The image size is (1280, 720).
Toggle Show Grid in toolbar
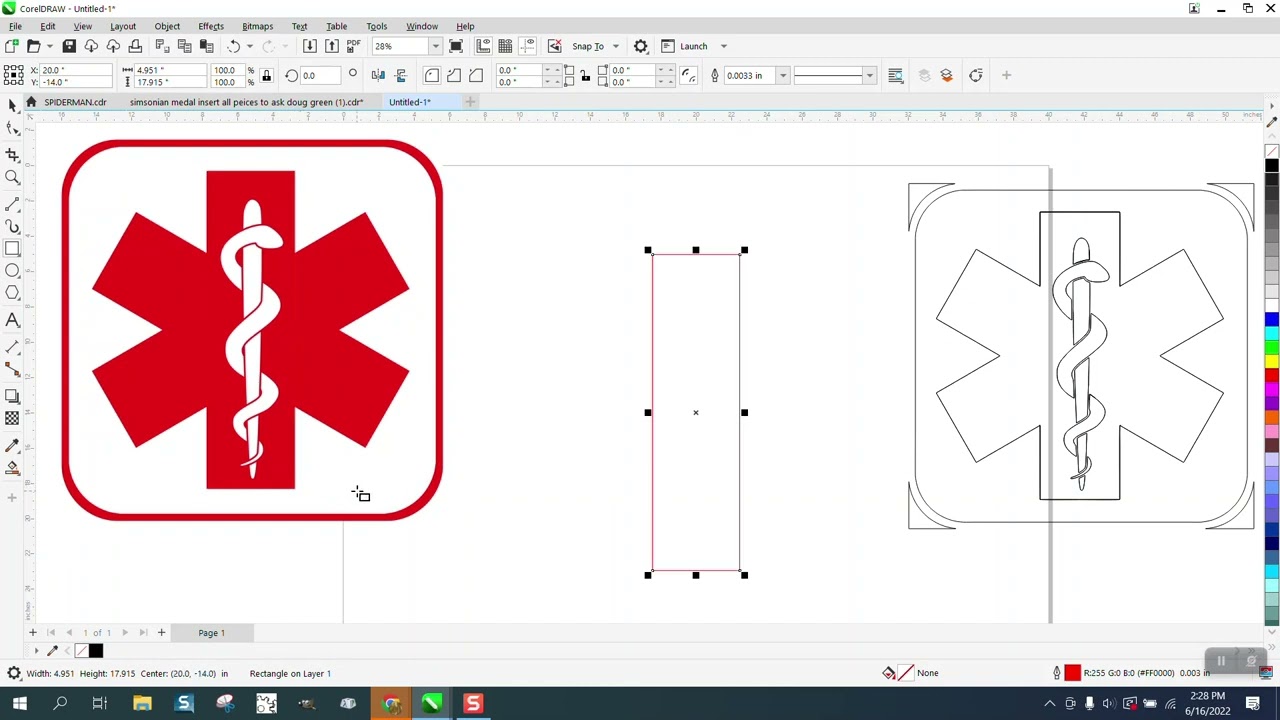point(505,46)
